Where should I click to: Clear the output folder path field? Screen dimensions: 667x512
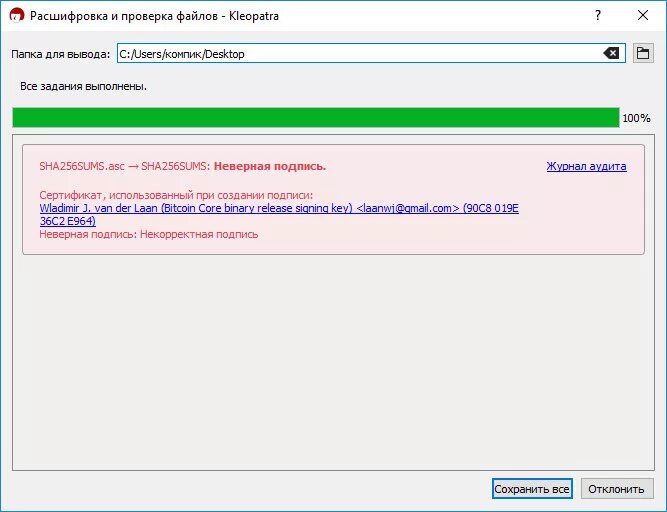611,53
